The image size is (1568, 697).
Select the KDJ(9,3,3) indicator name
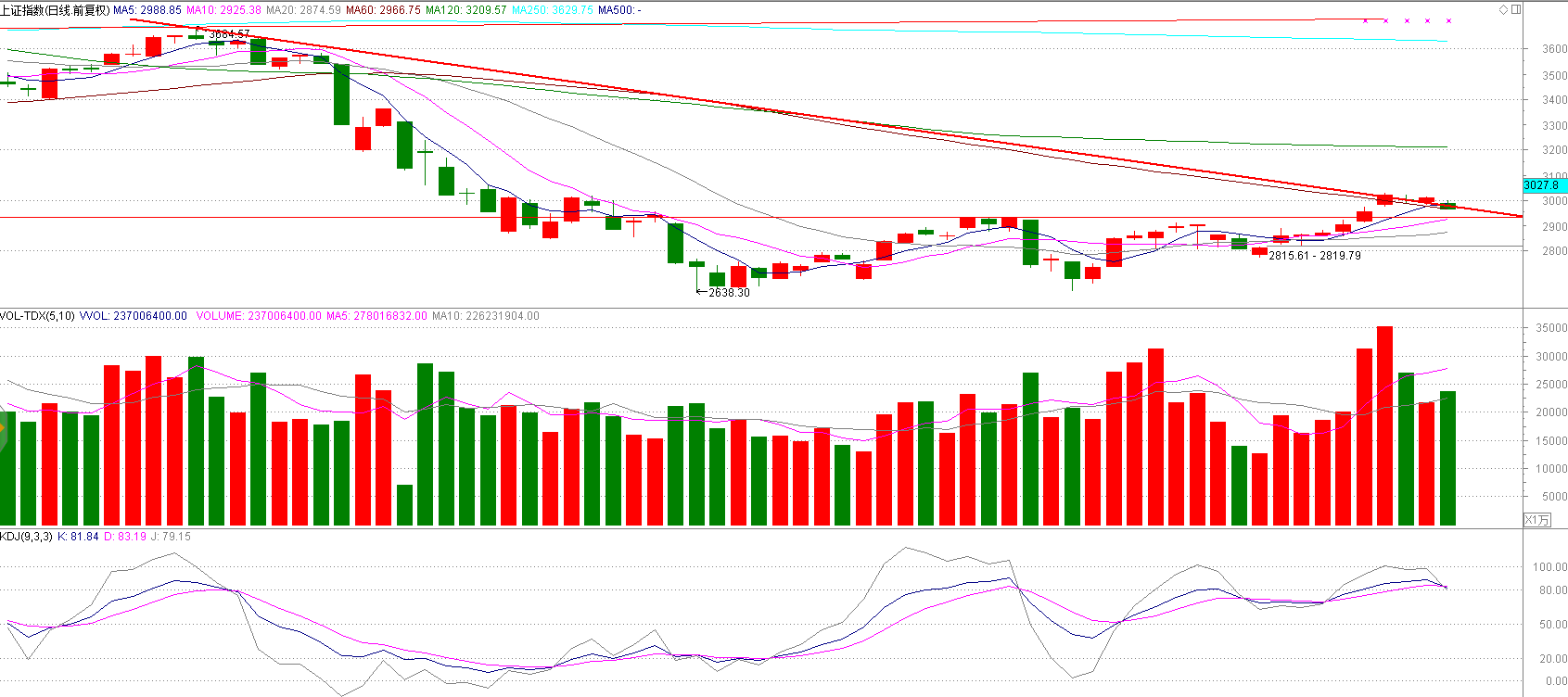pos(26,537)
